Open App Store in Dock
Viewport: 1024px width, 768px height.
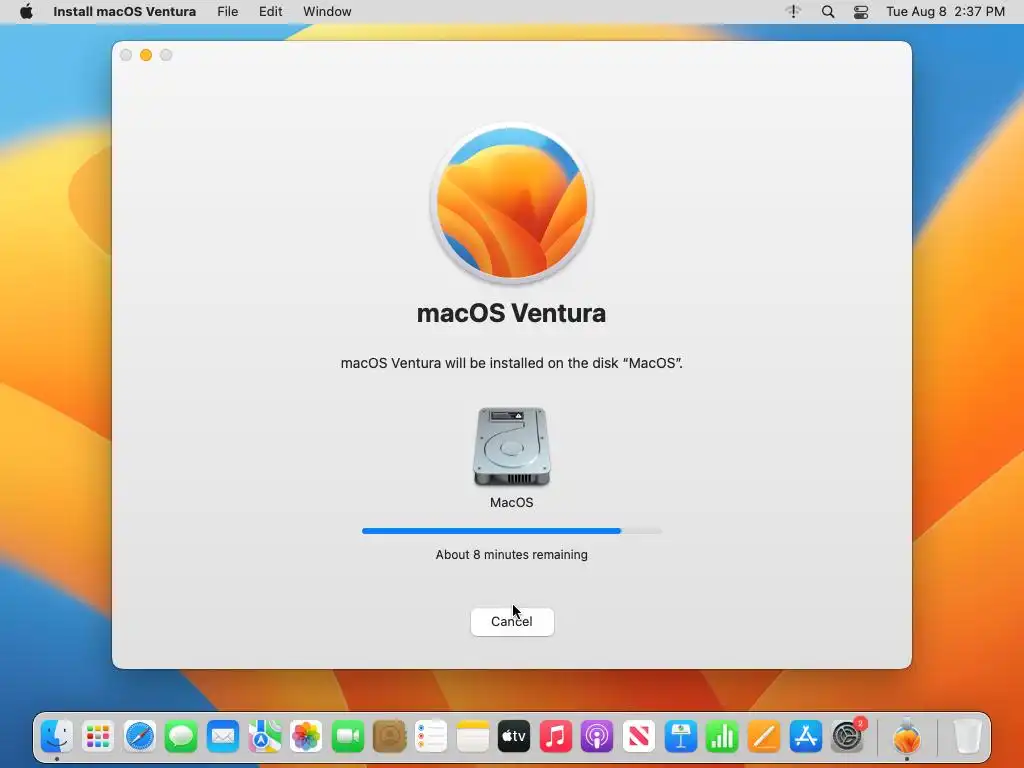[x=805, y=737]
